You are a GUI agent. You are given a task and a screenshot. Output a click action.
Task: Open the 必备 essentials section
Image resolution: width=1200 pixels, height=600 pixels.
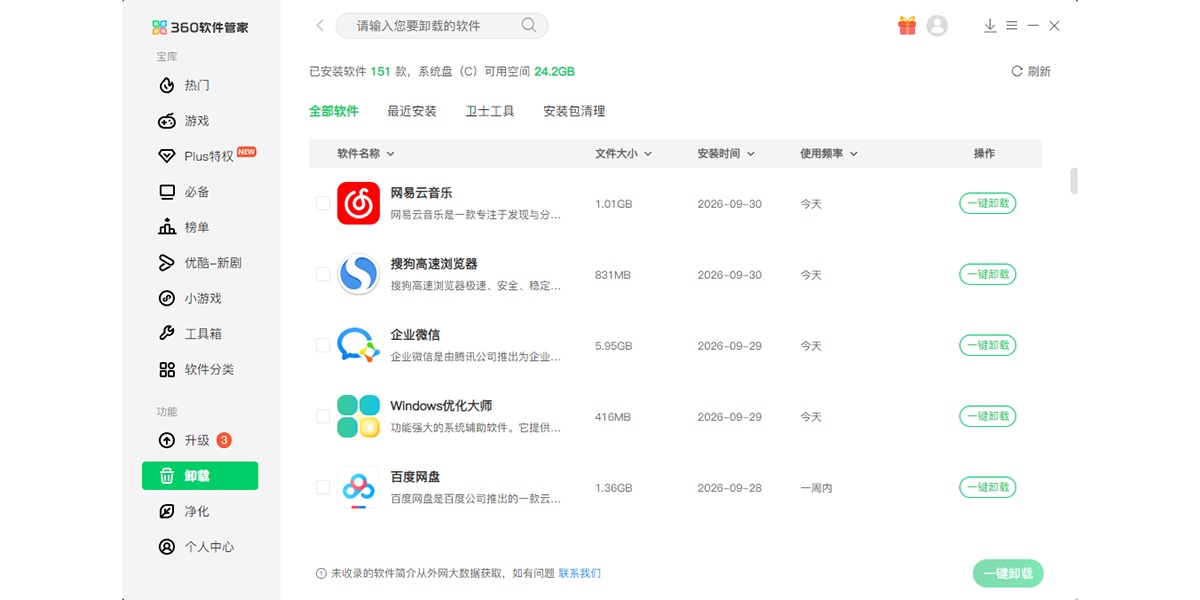184,192
